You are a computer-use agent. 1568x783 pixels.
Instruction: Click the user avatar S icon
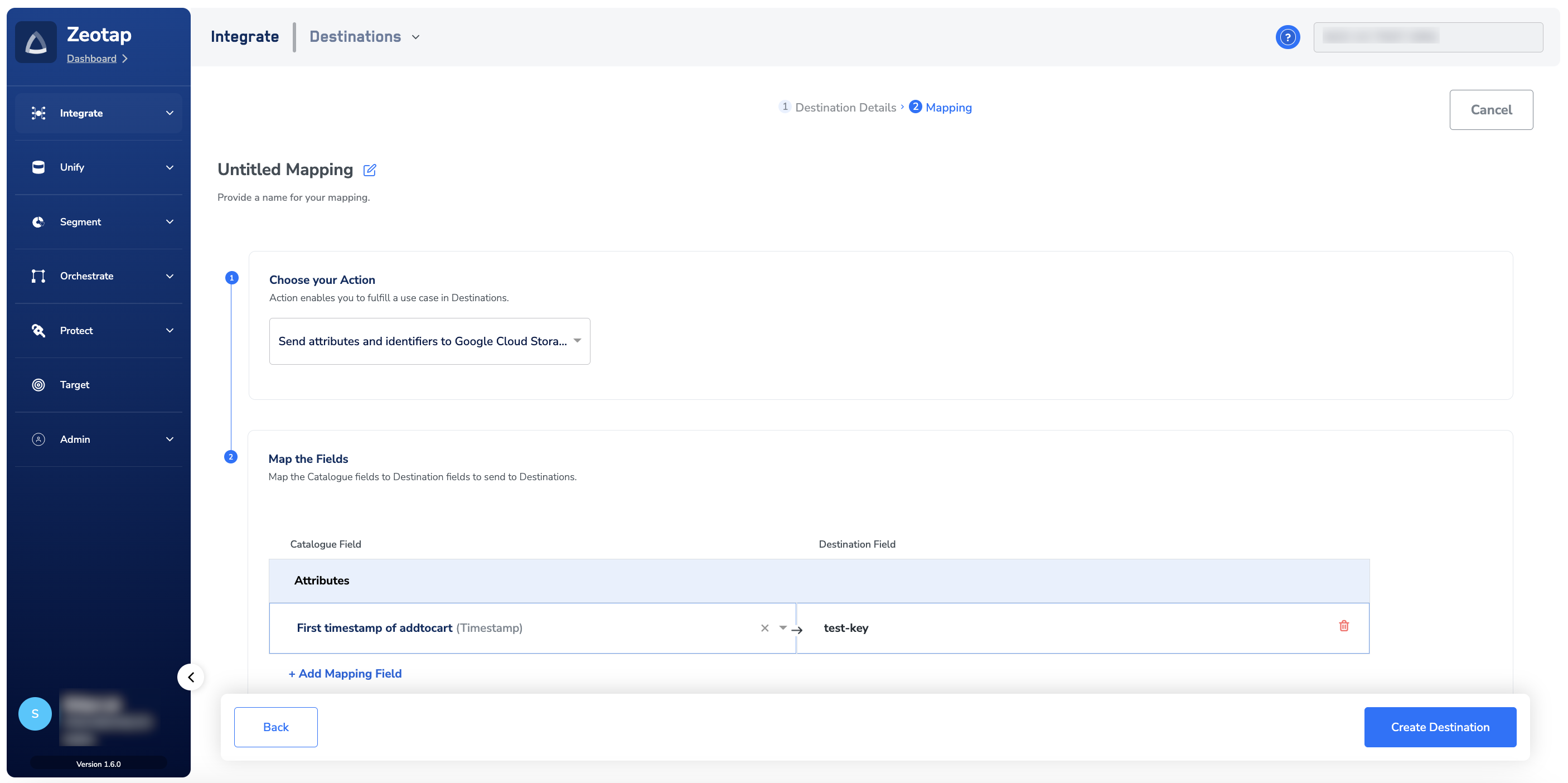coord(35,714)
